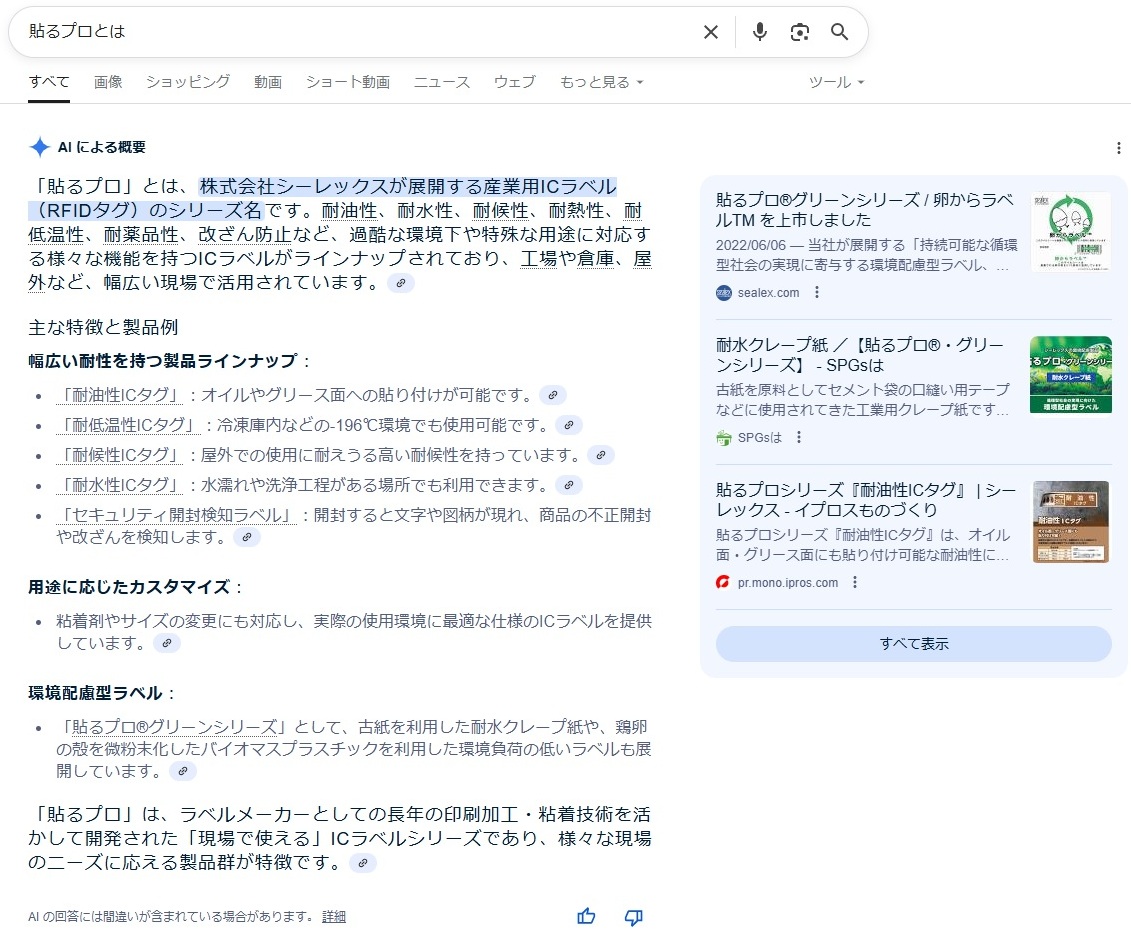The height and width of the screenshot is (943, 1131).
Task: Switch to the 画像 tab
Action: [108, 82]
